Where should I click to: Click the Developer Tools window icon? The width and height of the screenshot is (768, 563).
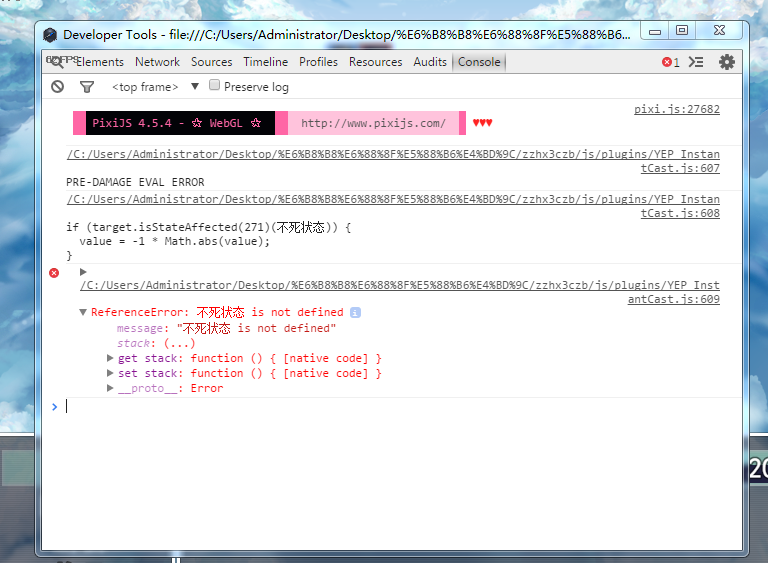[50, 35]
